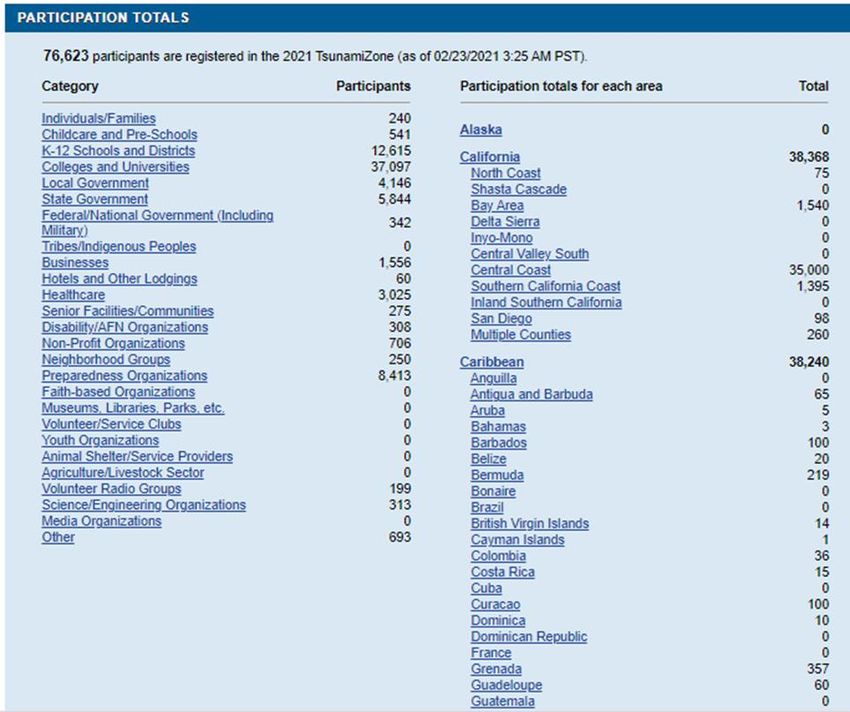Open Colleges and Universities category

pos(115,167)
